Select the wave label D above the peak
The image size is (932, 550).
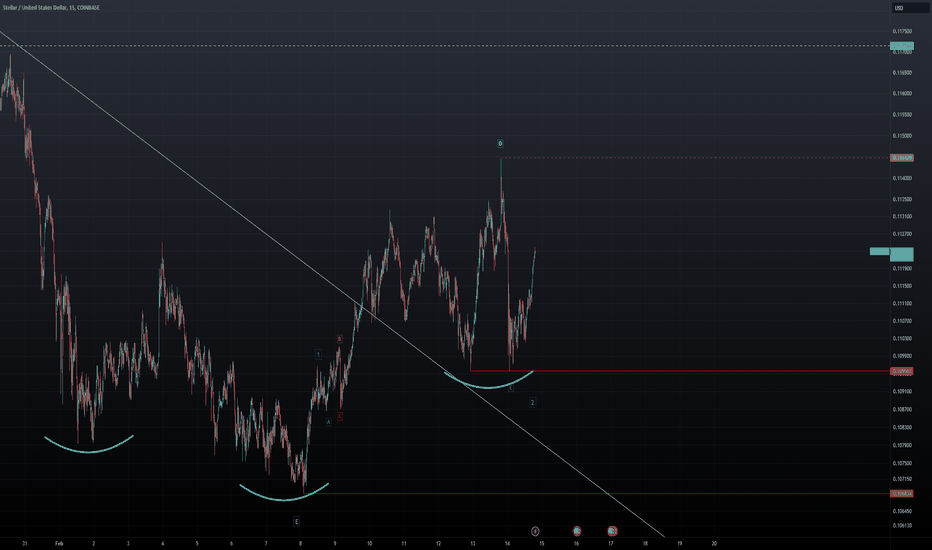click(x=500, y=143)
